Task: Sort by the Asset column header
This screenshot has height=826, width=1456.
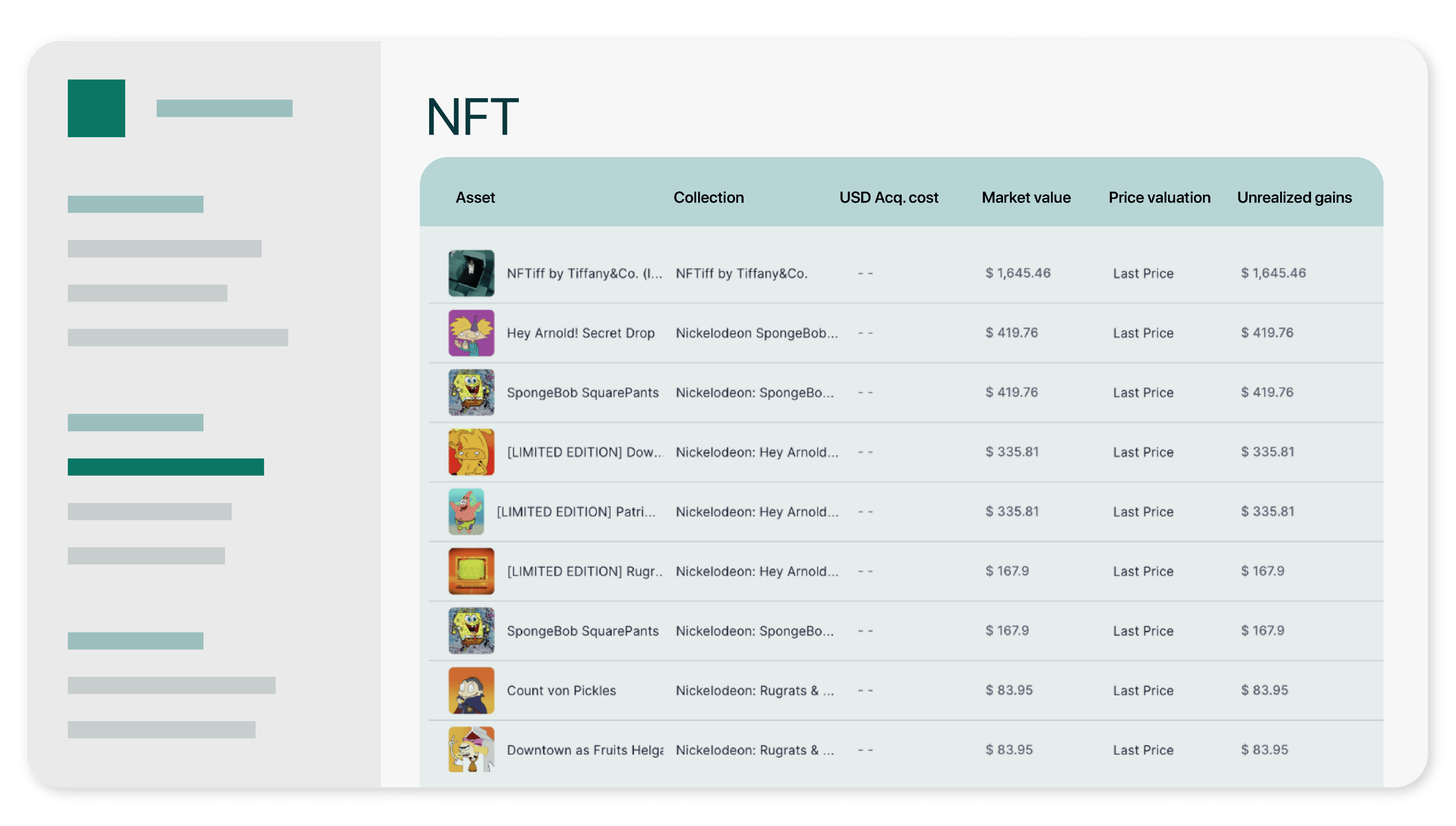Action: coord(475,197)
